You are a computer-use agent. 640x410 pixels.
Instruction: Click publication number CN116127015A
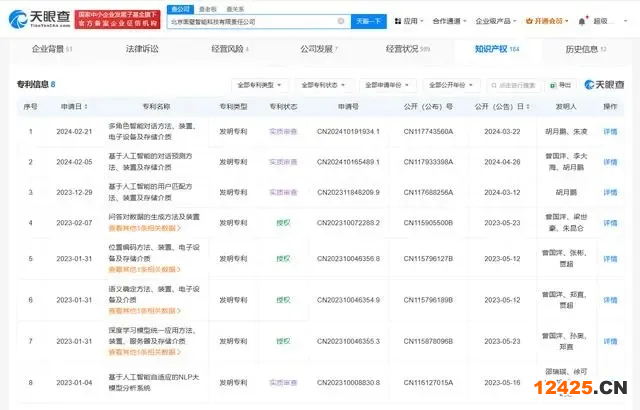pos(428,383)
